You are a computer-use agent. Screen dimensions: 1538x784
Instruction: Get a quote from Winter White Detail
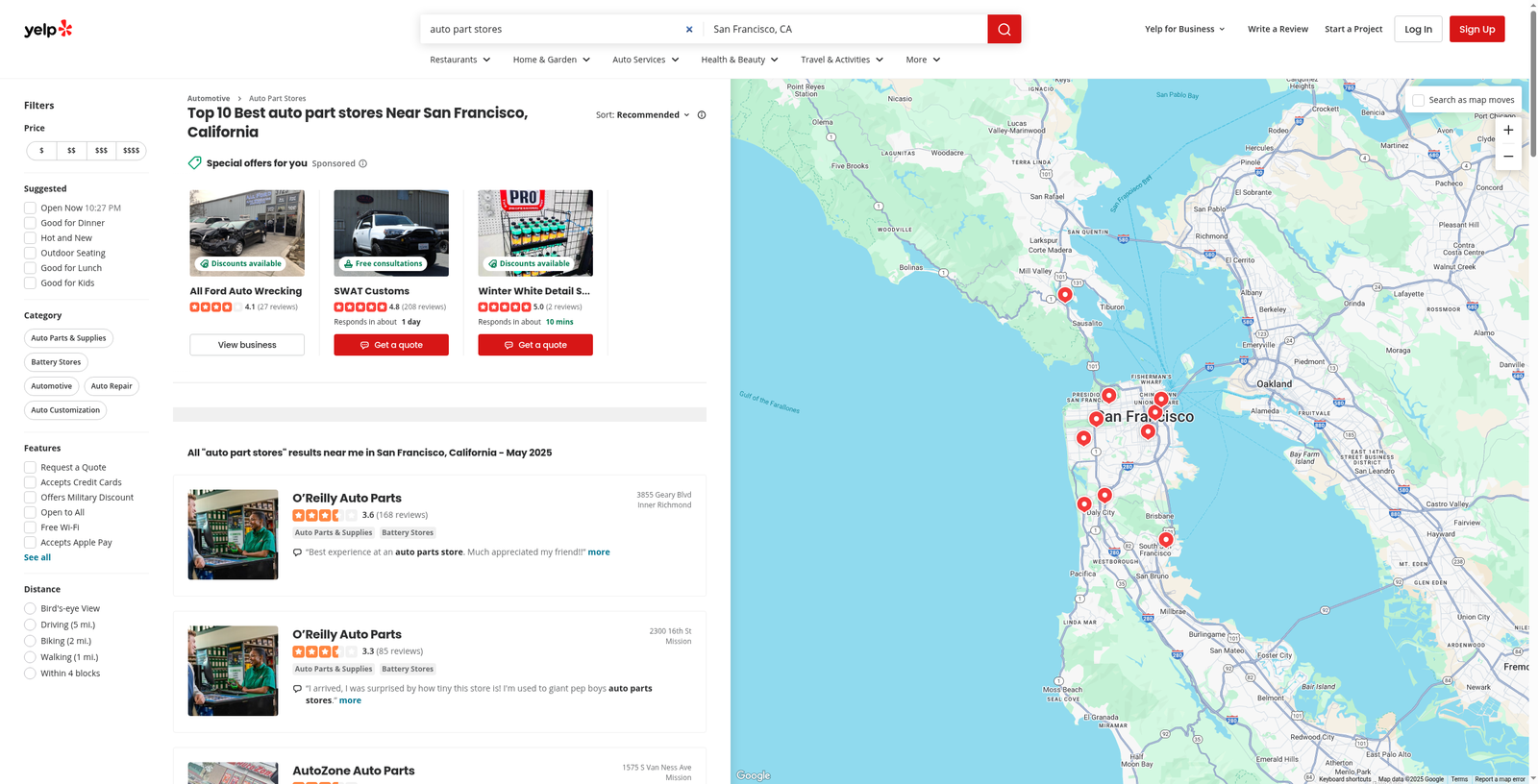(535, 345)
